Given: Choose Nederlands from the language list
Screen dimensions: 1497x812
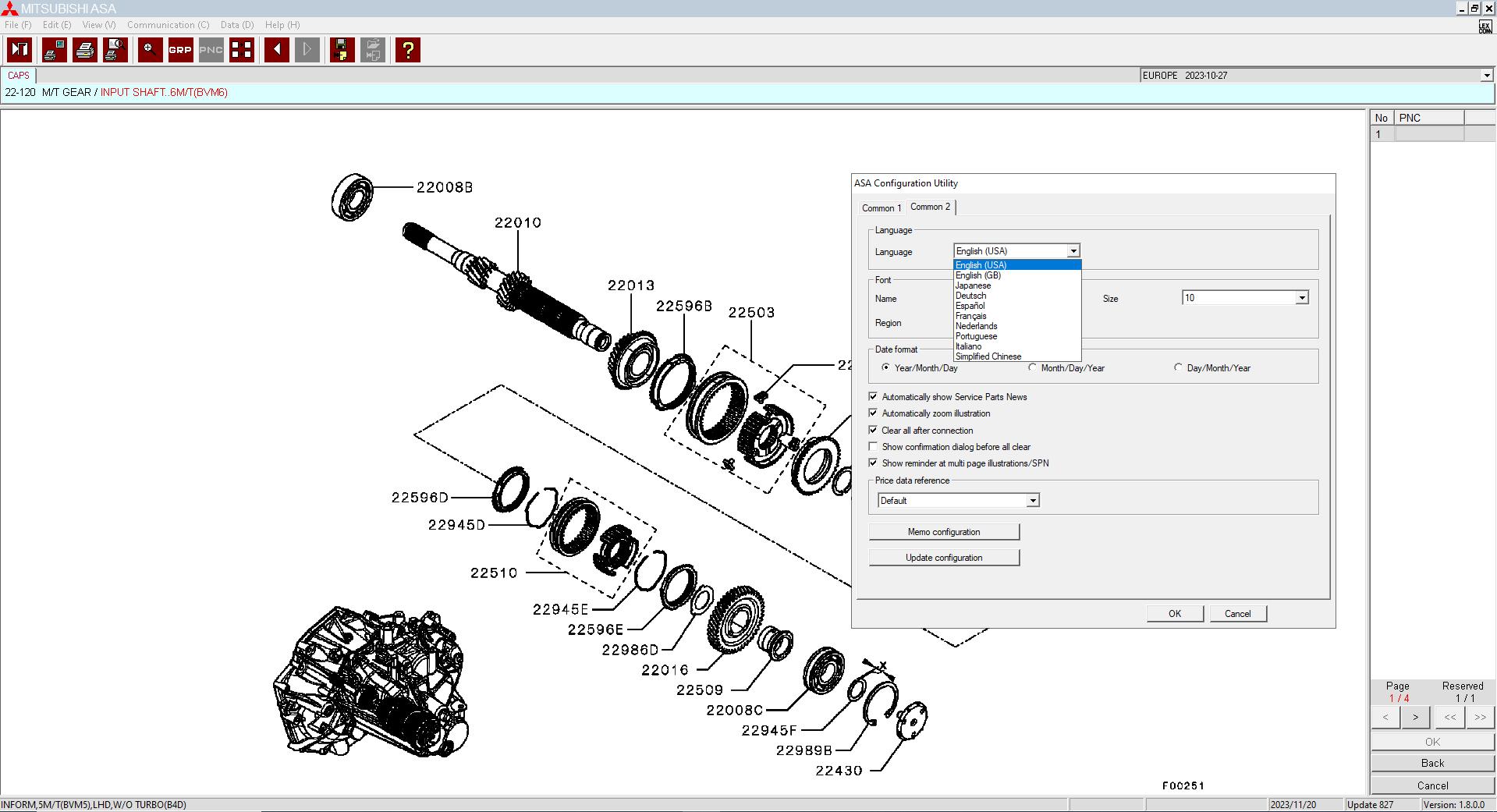Looking at the screenshot, I should (1017, 326).
